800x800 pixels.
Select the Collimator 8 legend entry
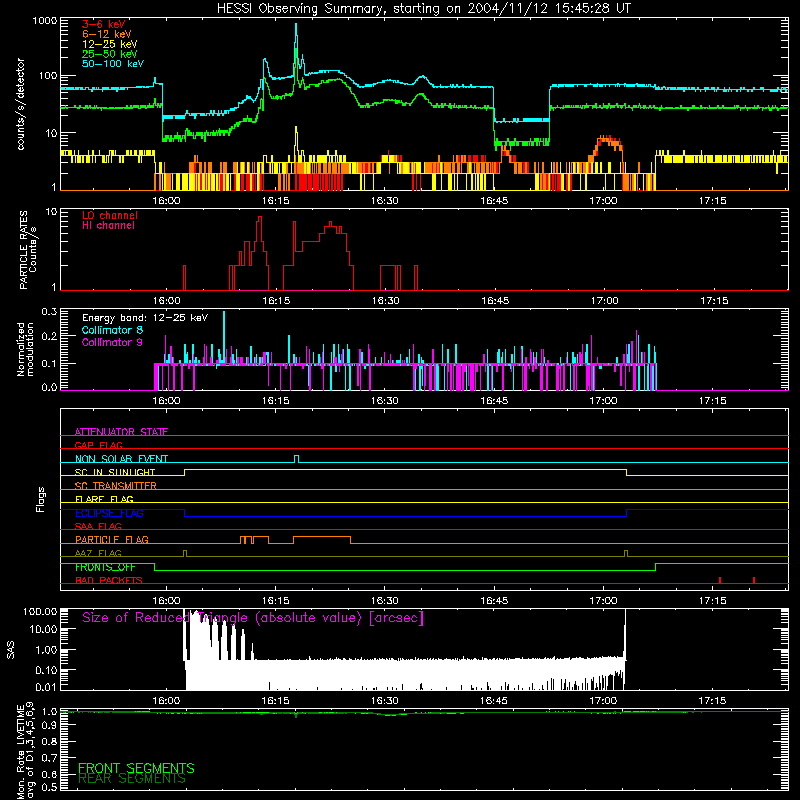coord(112,330)
